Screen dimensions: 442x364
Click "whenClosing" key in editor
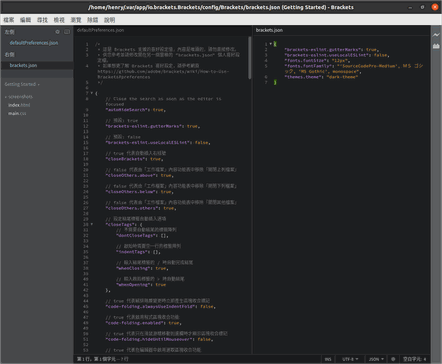point(133,268)
